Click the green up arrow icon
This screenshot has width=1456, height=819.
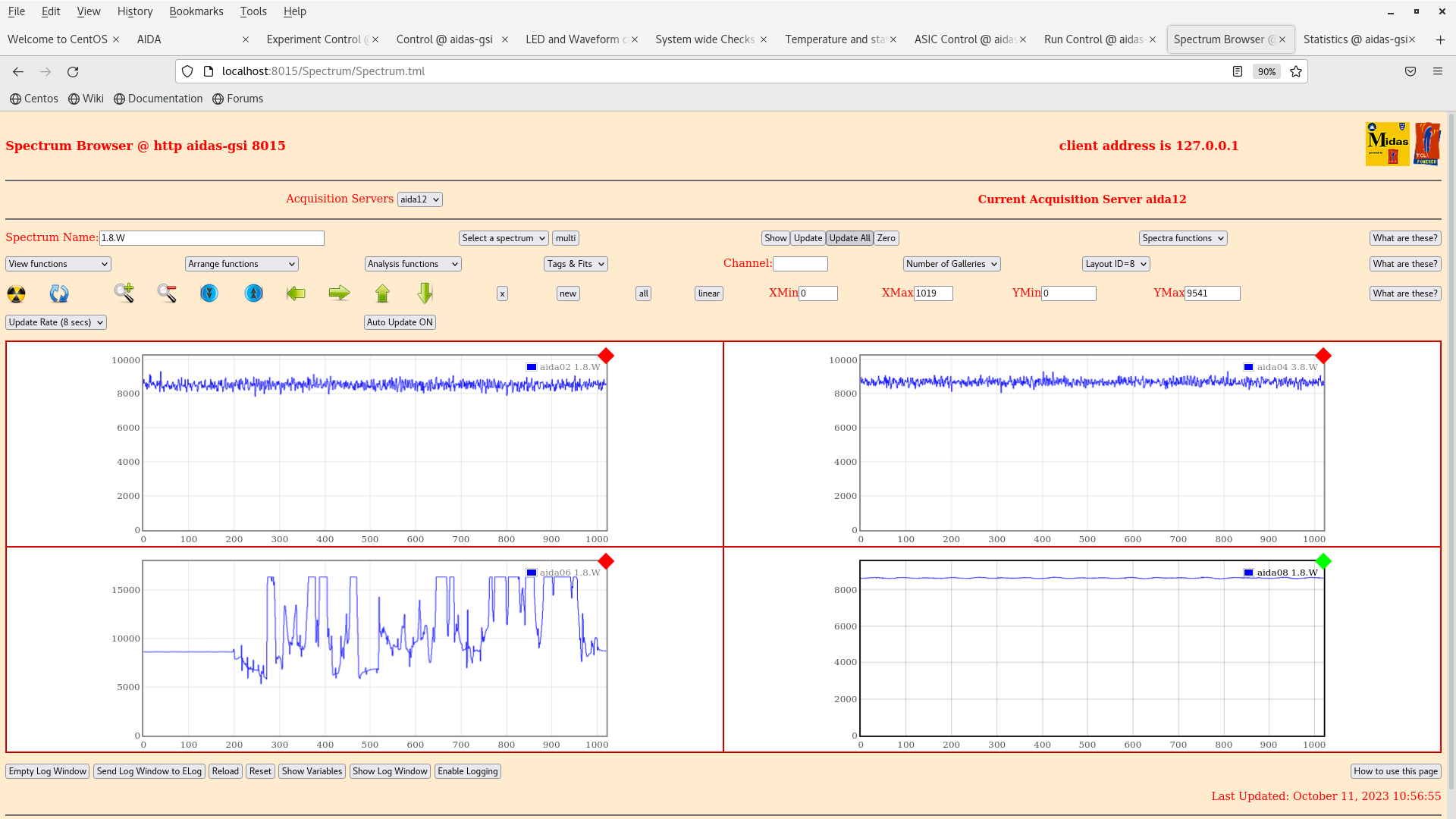point(382,293)
